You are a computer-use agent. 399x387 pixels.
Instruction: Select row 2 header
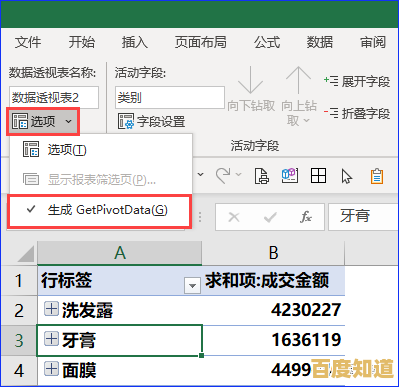point(19,311)
